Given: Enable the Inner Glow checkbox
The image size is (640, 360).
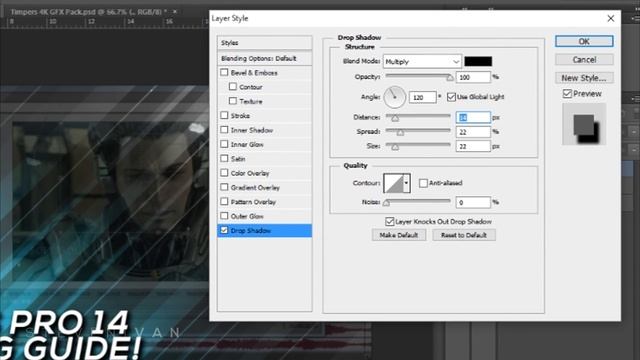Looking at the screenshot, I should pos(224,144).
